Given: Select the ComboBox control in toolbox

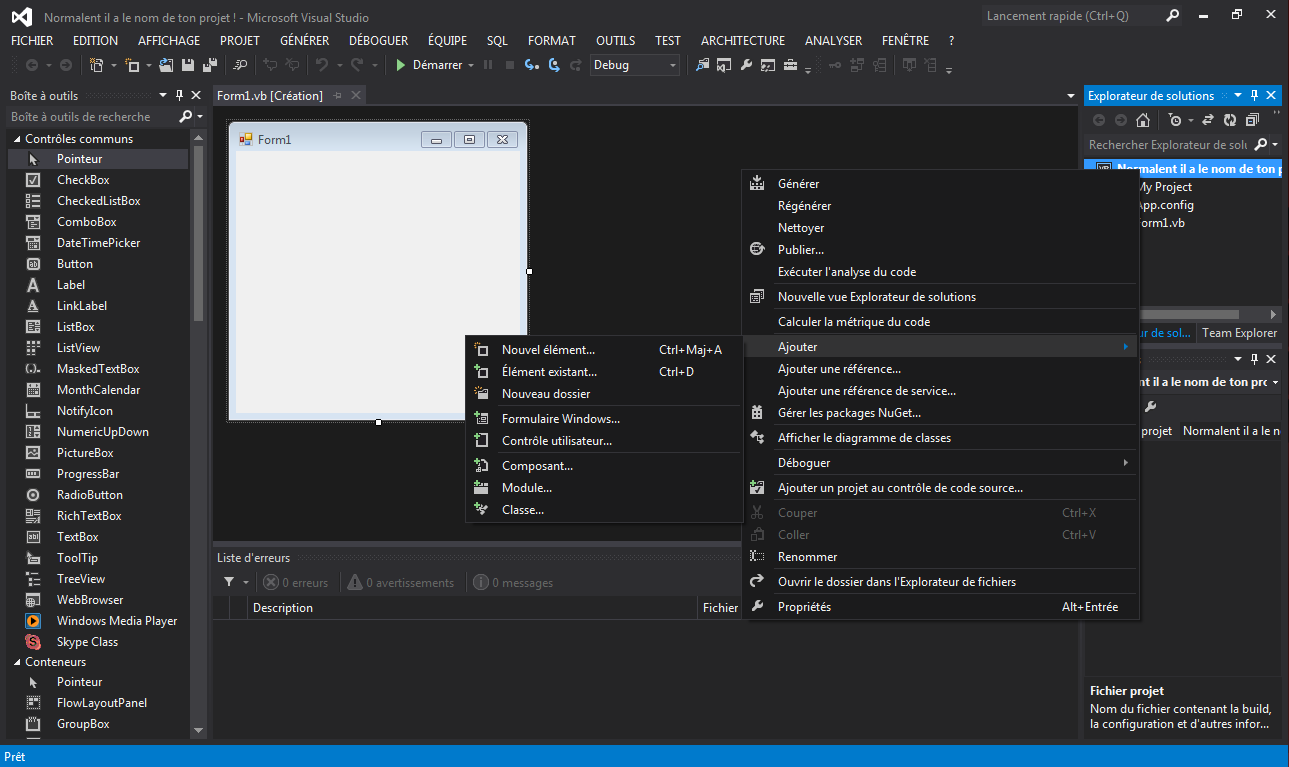Looking at the screenshot, I should [x=98, y=222].
